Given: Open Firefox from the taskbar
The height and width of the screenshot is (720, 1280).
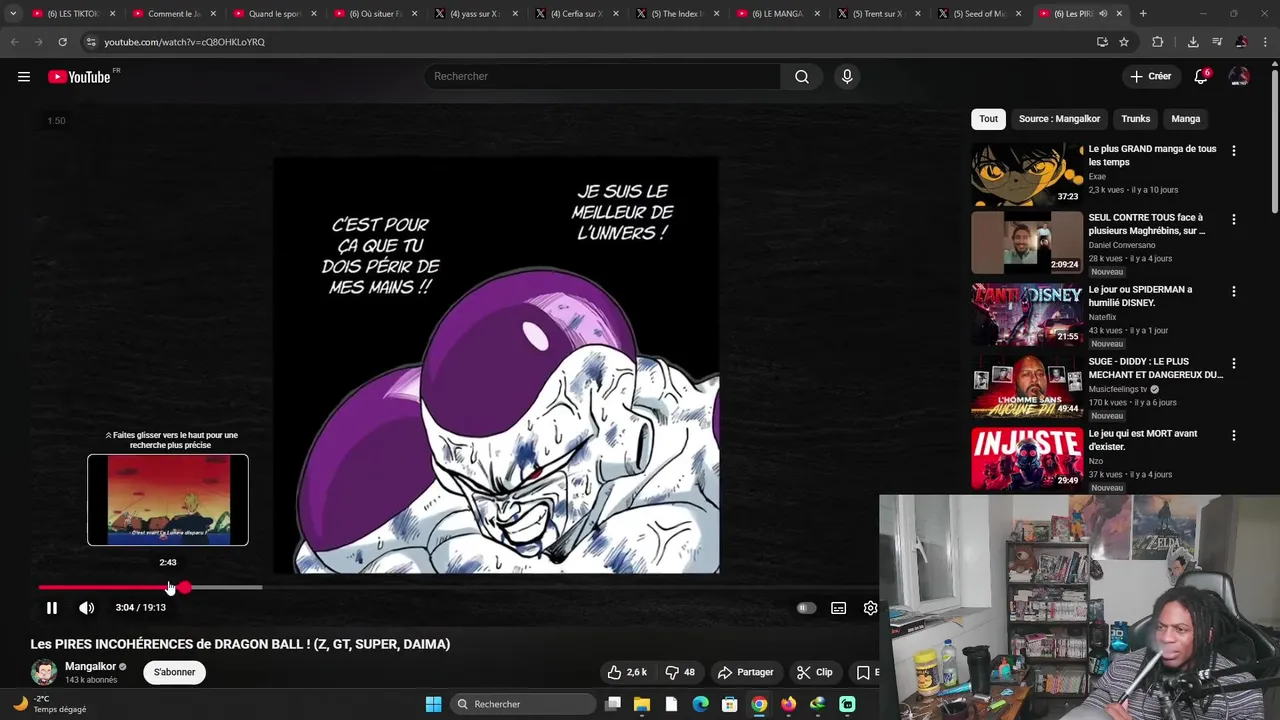Looking at the screenshot, I should [789, 704].
